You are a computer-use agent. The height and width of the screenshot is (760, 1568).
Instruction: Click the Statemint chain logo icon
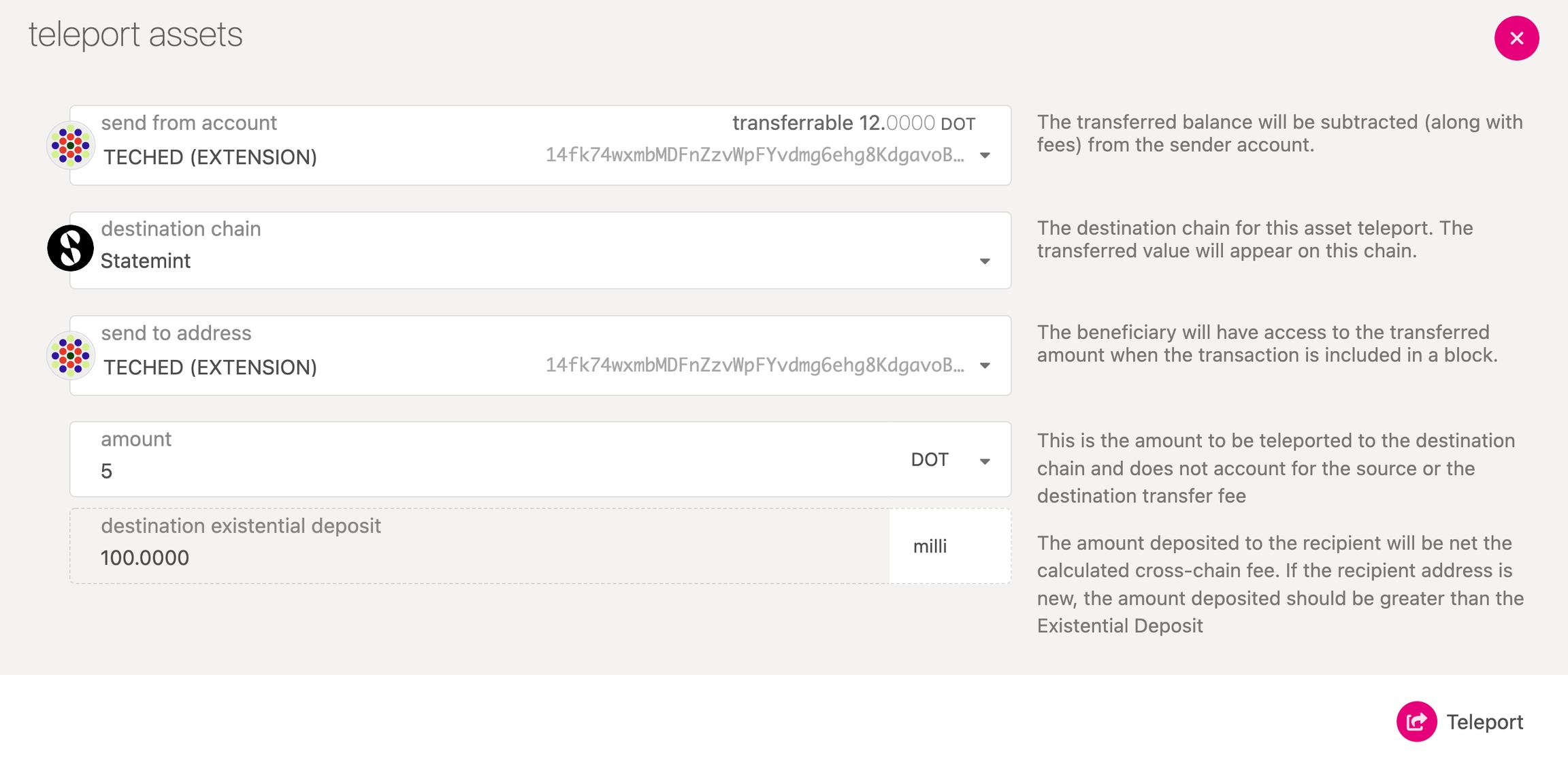(x=70, y=248)
